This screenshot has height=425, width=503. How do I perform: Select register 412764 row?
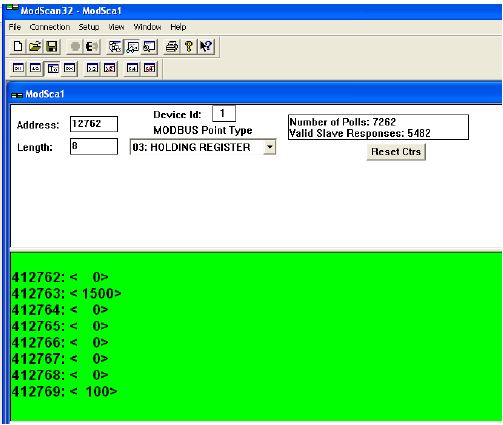click(x=60, y=310)
